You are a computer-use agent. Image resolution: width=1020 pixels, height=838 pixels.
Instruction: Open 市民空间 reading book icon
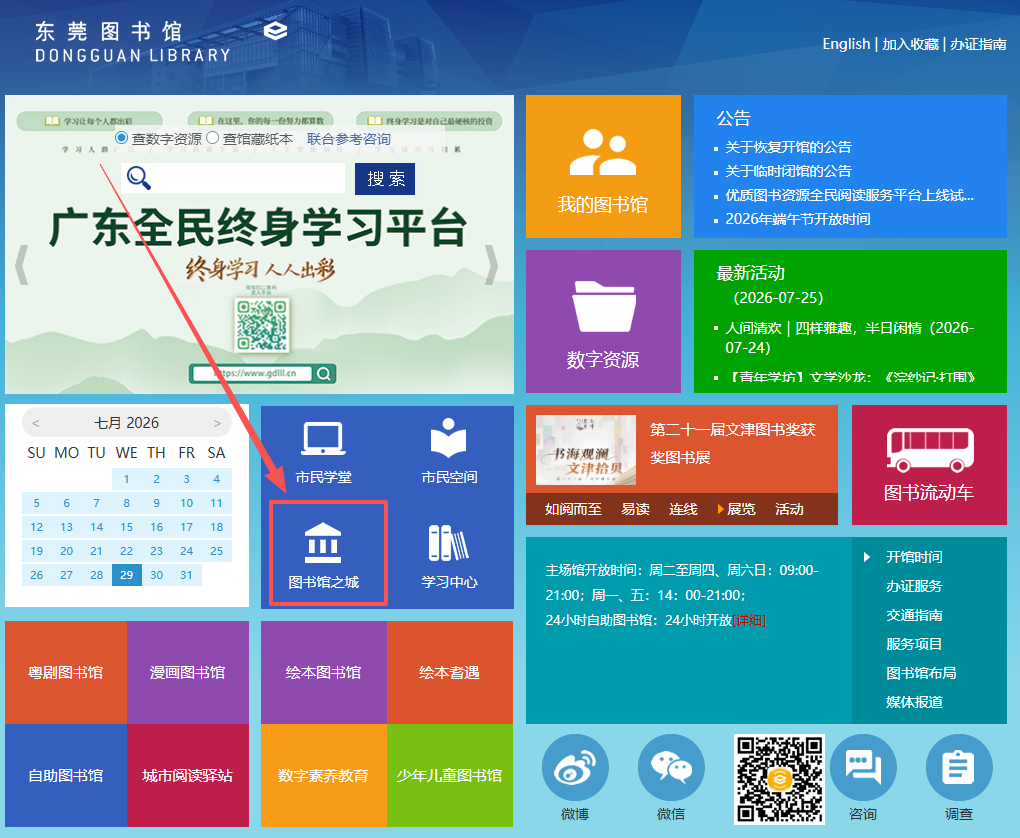[449, 439]
